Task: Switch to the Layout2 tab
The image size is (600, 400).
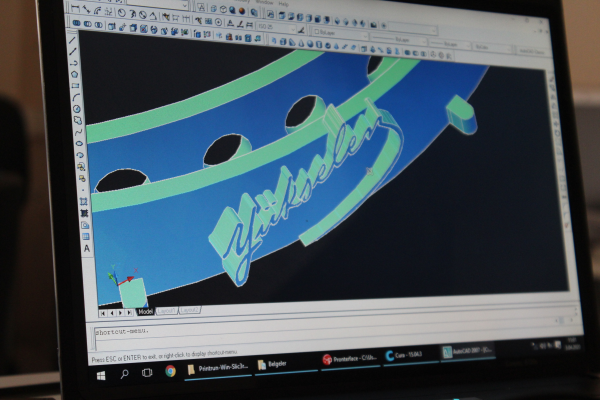Action: click(190, 309)
